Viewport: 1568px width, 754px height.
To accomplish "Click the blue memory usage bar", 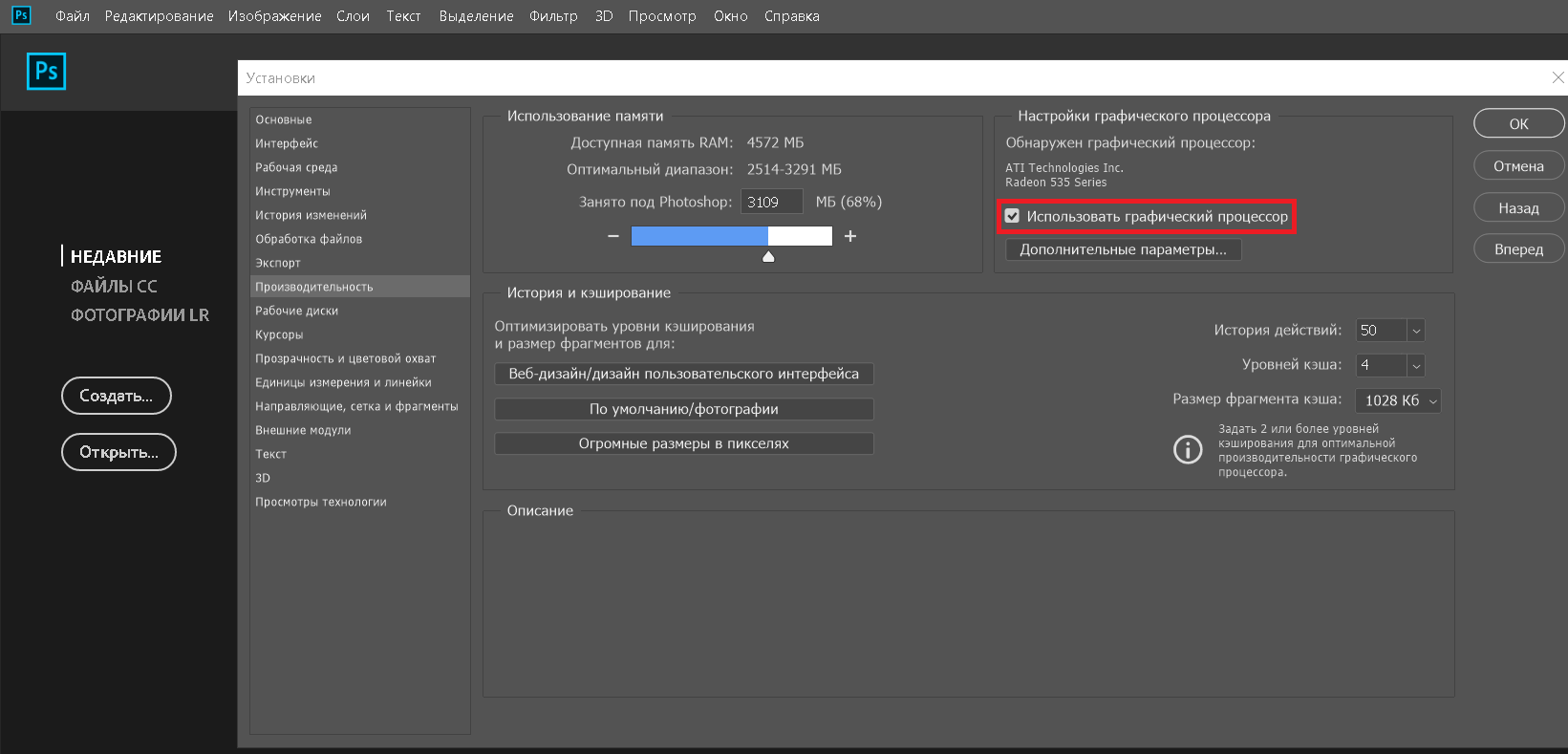I will [699, 236].
